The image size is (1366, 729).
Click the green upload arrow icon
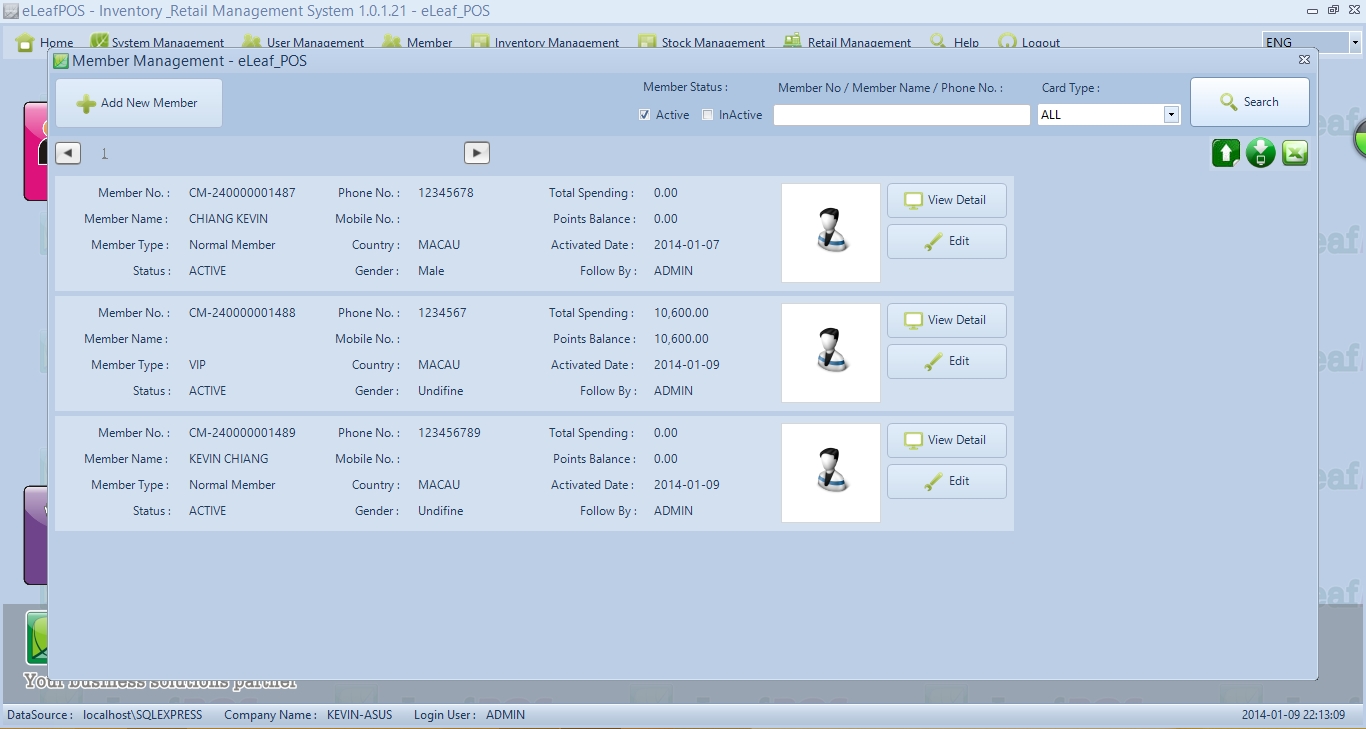(x=1226, y=153)
